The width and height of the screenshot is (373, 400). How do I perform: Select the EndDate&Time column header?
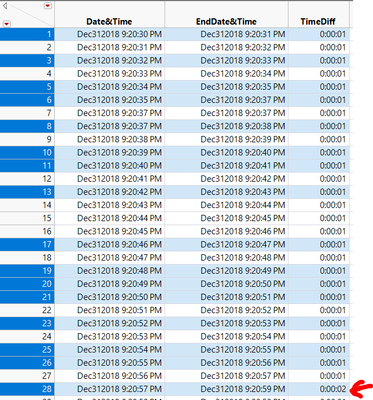226,22
